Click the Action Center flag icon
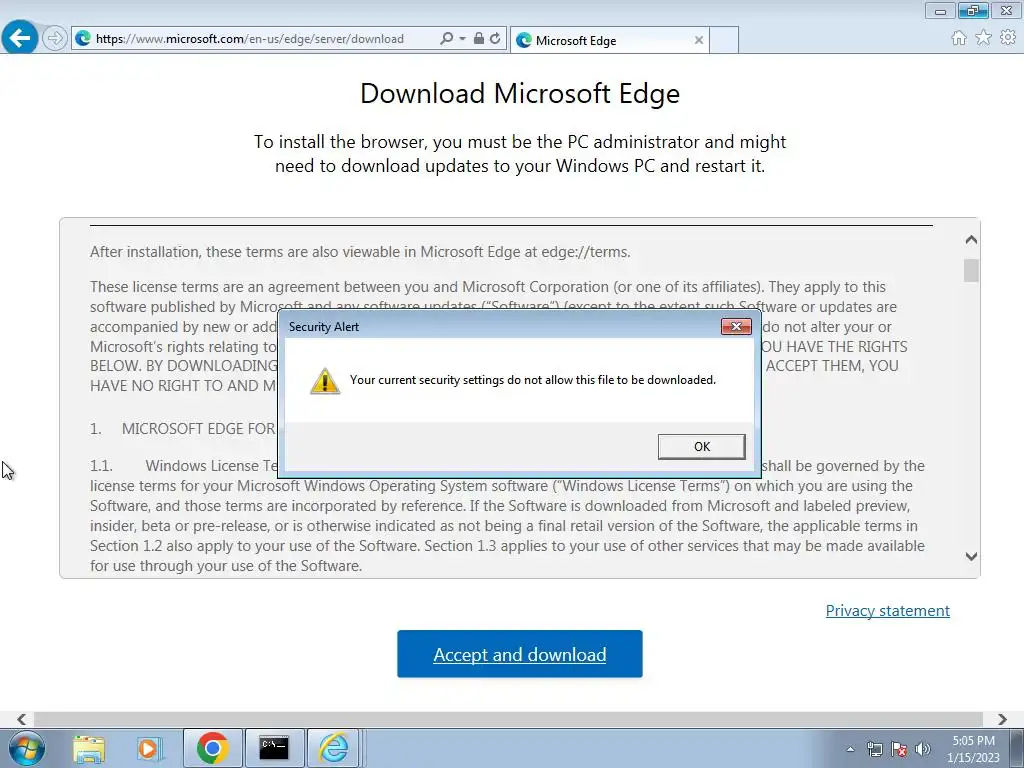This screenshot has height=768, width=1024. click(899, 749)
